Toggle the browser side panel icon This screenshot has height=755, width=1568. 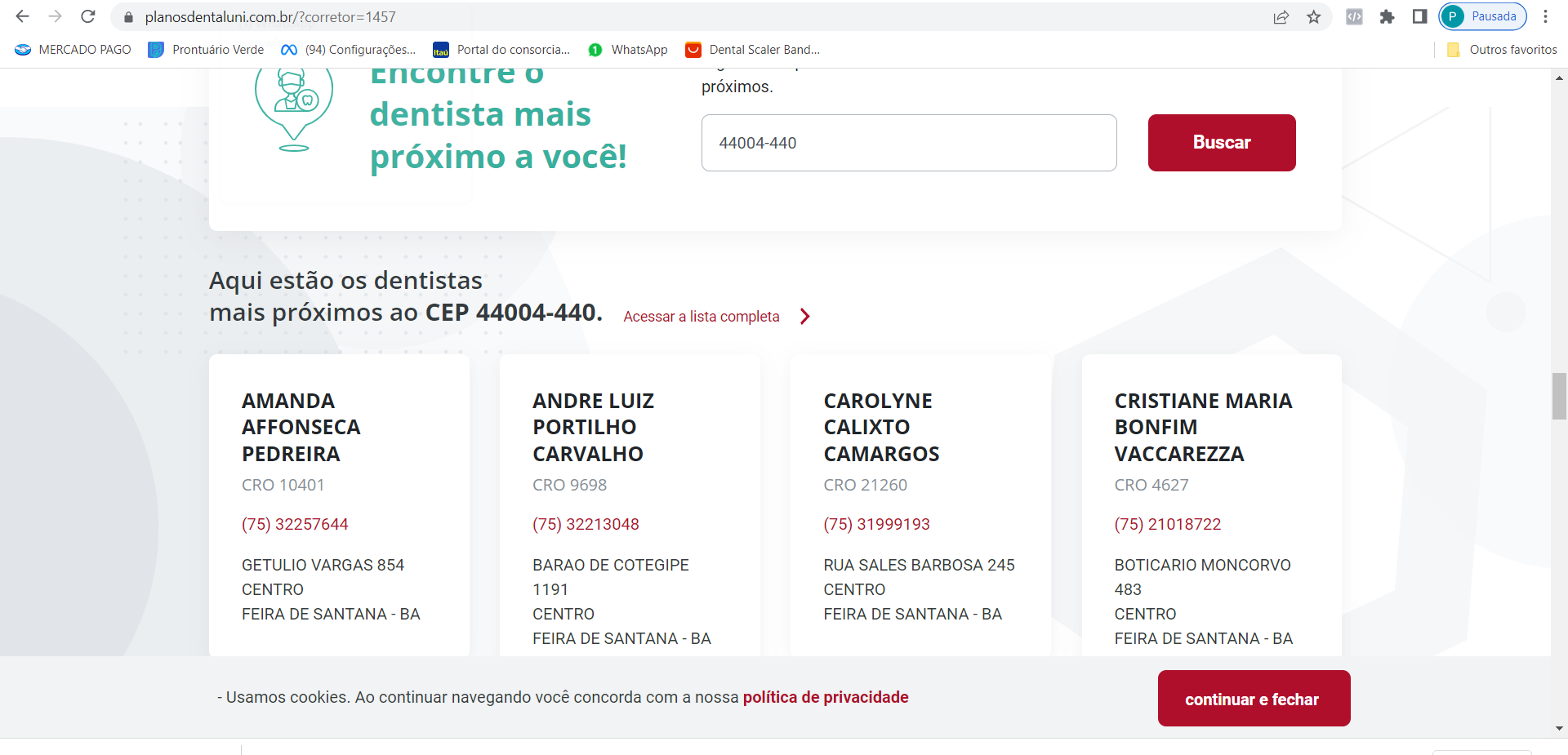point(1419,17)
